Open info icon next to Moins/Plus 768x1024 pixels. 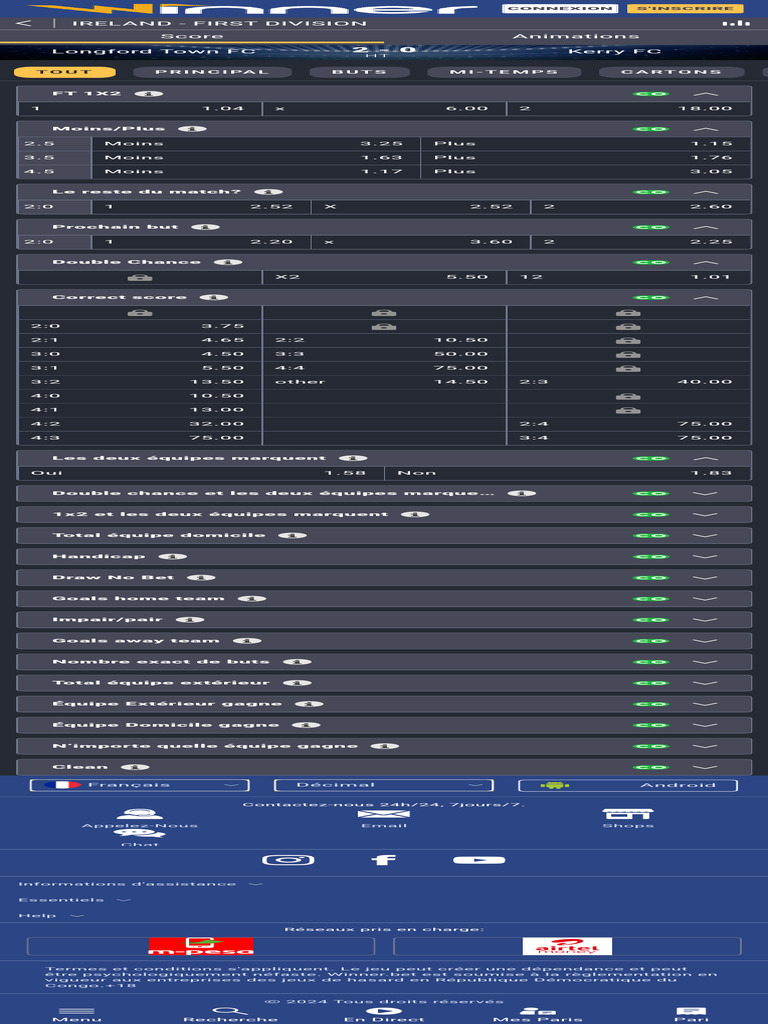click(192, 129)
